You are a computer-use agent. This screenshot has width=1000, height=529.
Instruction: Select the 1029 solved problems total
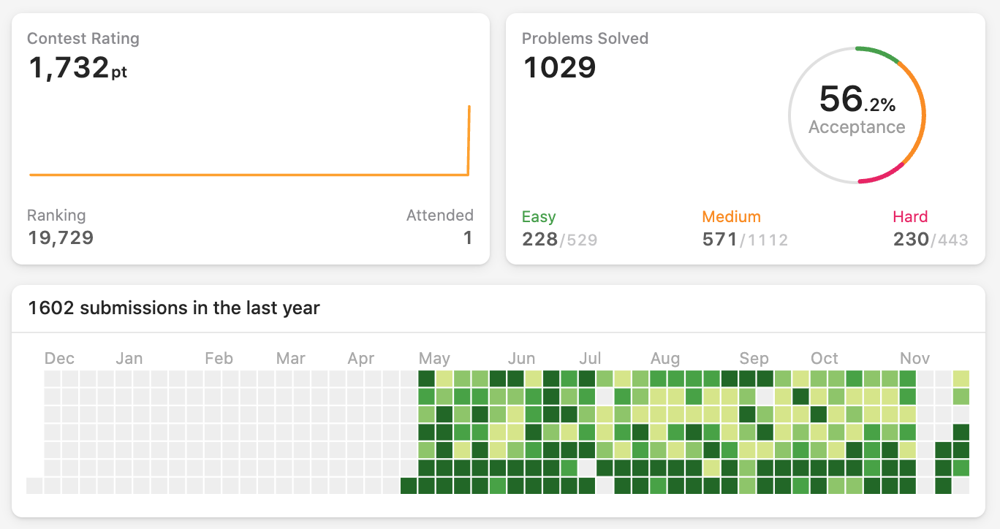(x=560, y=68)
